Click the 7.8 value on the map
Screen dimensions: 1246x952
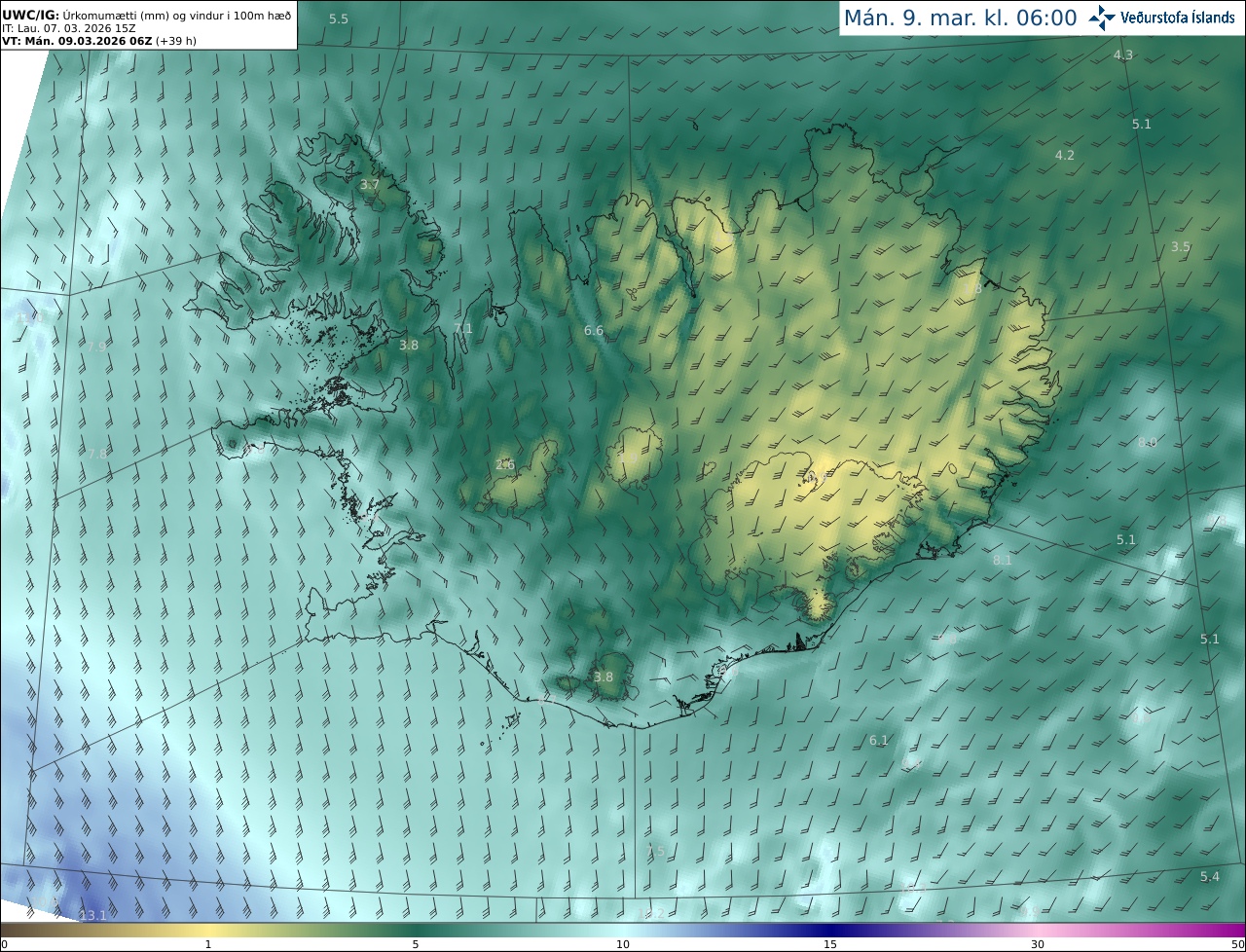(96, 455)
